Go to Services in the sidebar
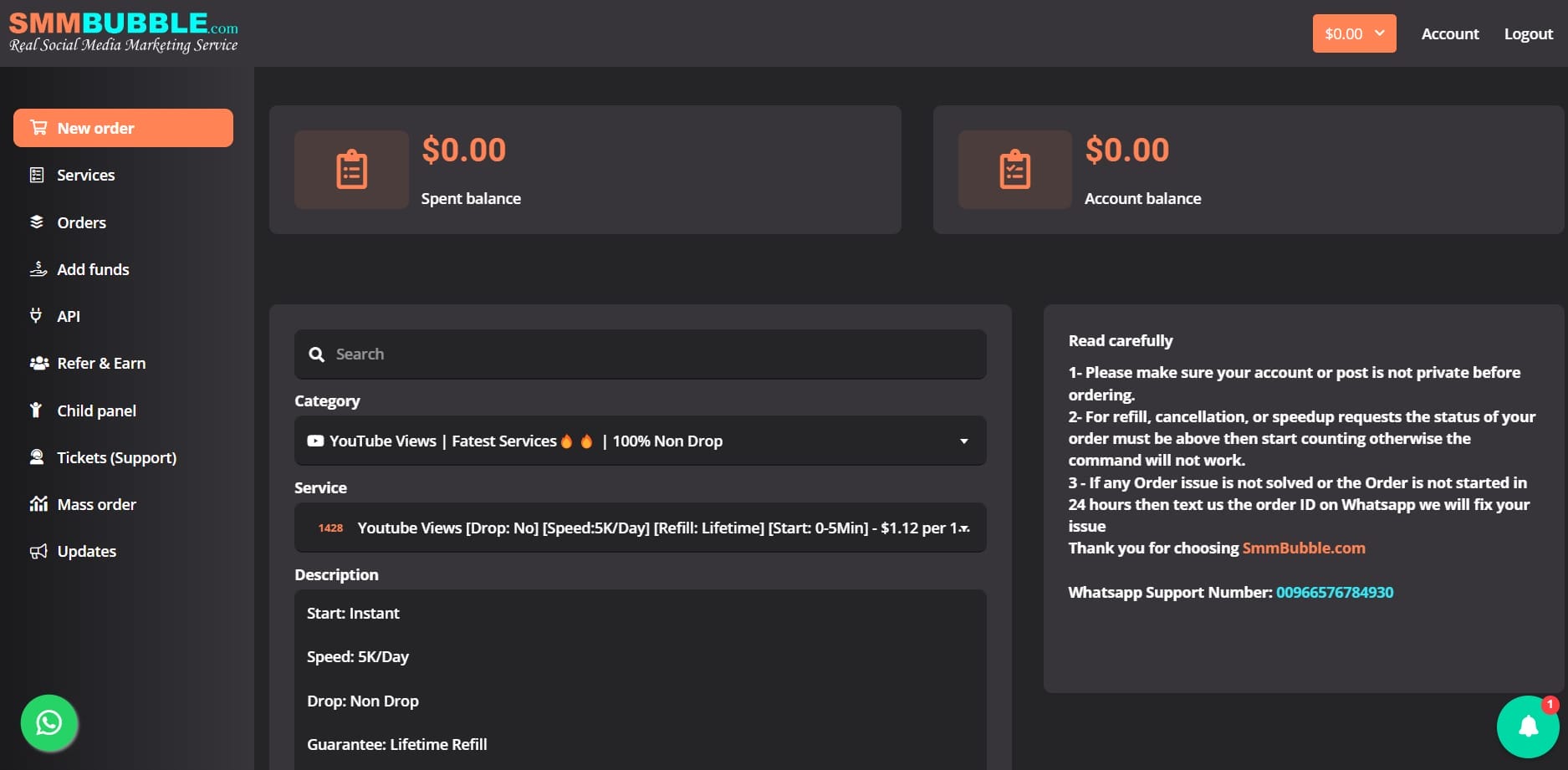The height and width of the screenshot is (770, 1568). (x=85, y=175)
